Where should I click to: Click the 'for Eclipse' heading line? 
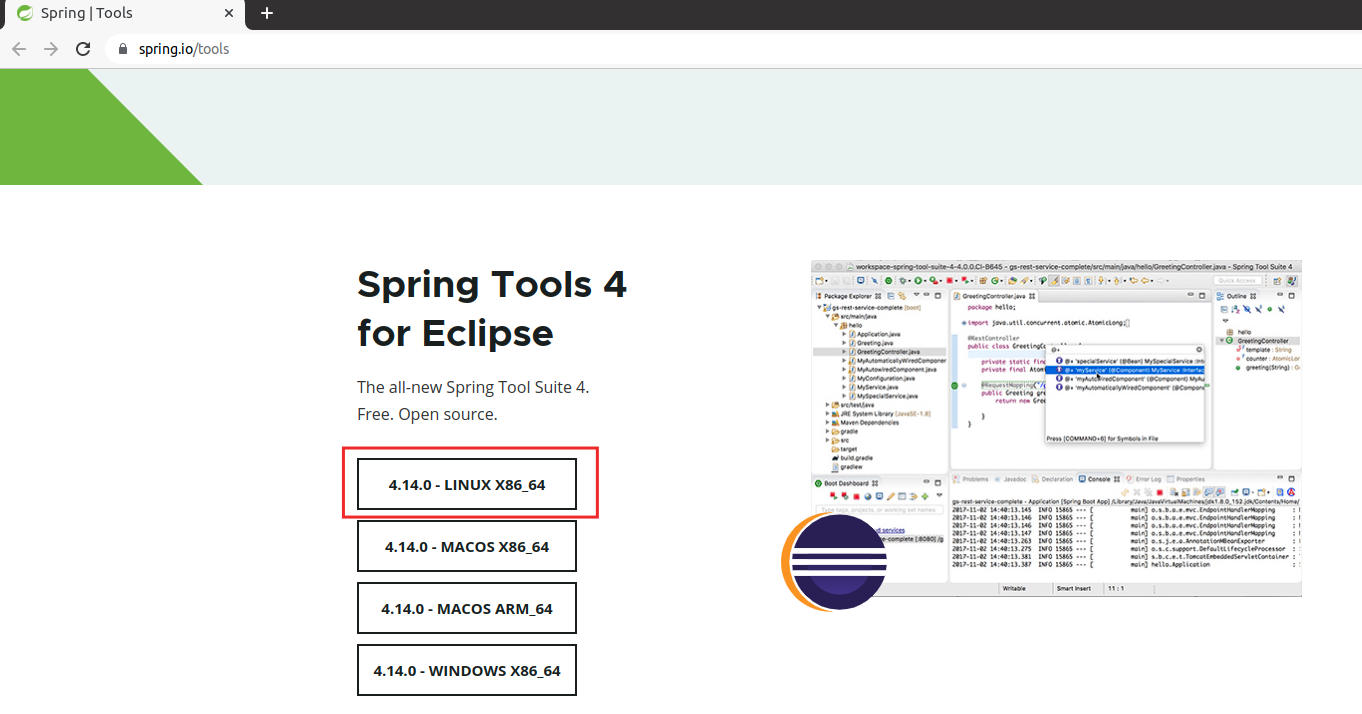click(455, 332)
